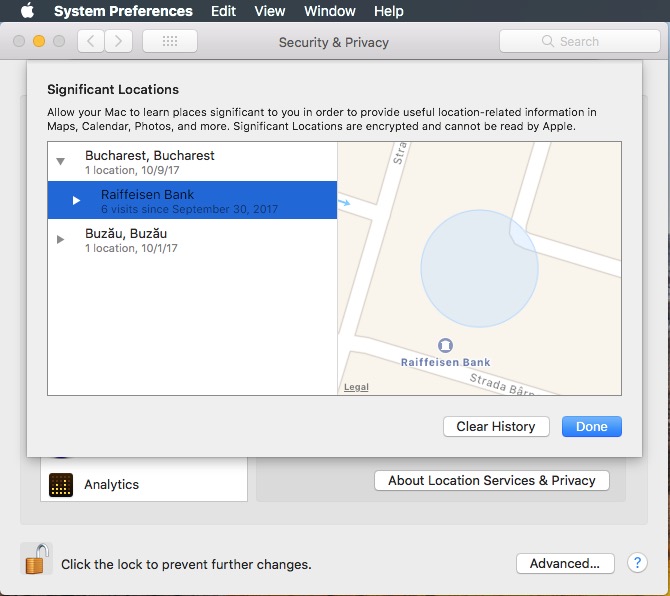Click the Raiffeisen Bank map label
This screenshot has width=670, height=596.
pos(445,362)
